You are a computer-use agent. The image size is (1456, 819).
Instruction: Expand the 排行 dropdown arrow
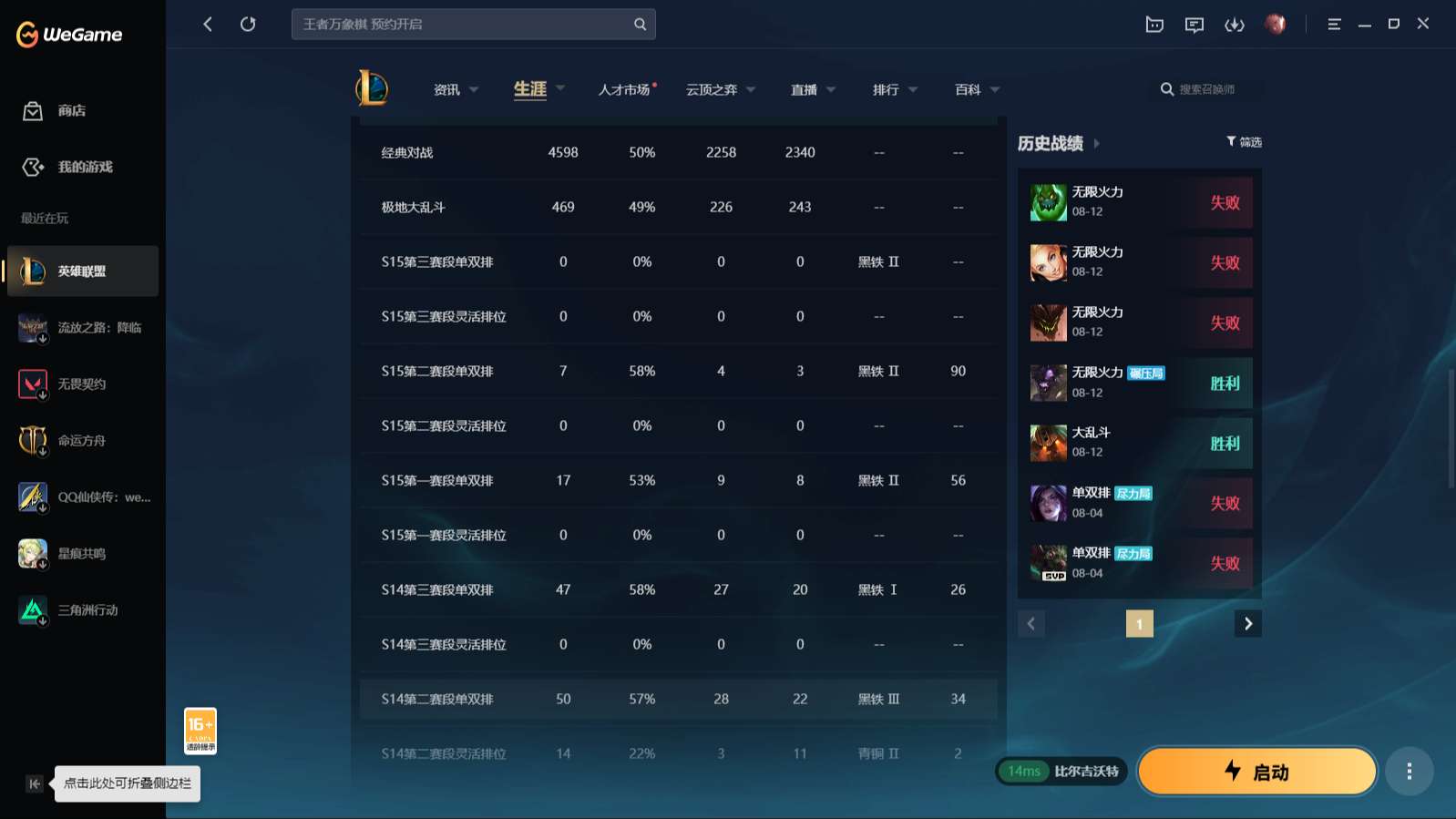(913, 89)
